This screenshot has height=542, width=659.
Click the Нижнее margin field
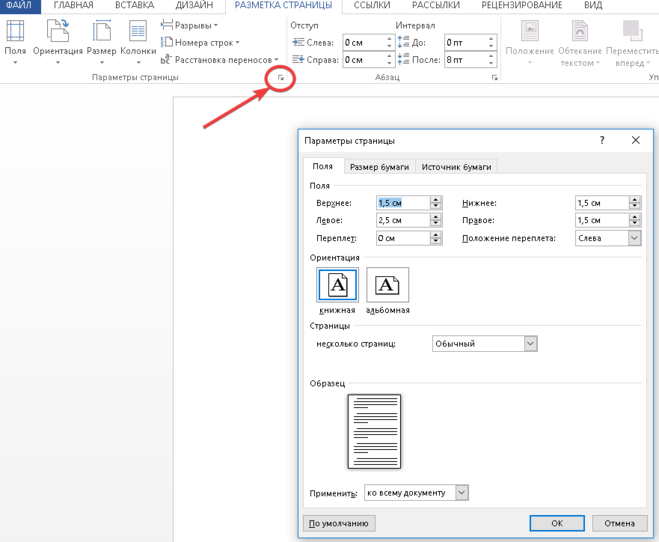click(x=602, y=203)
